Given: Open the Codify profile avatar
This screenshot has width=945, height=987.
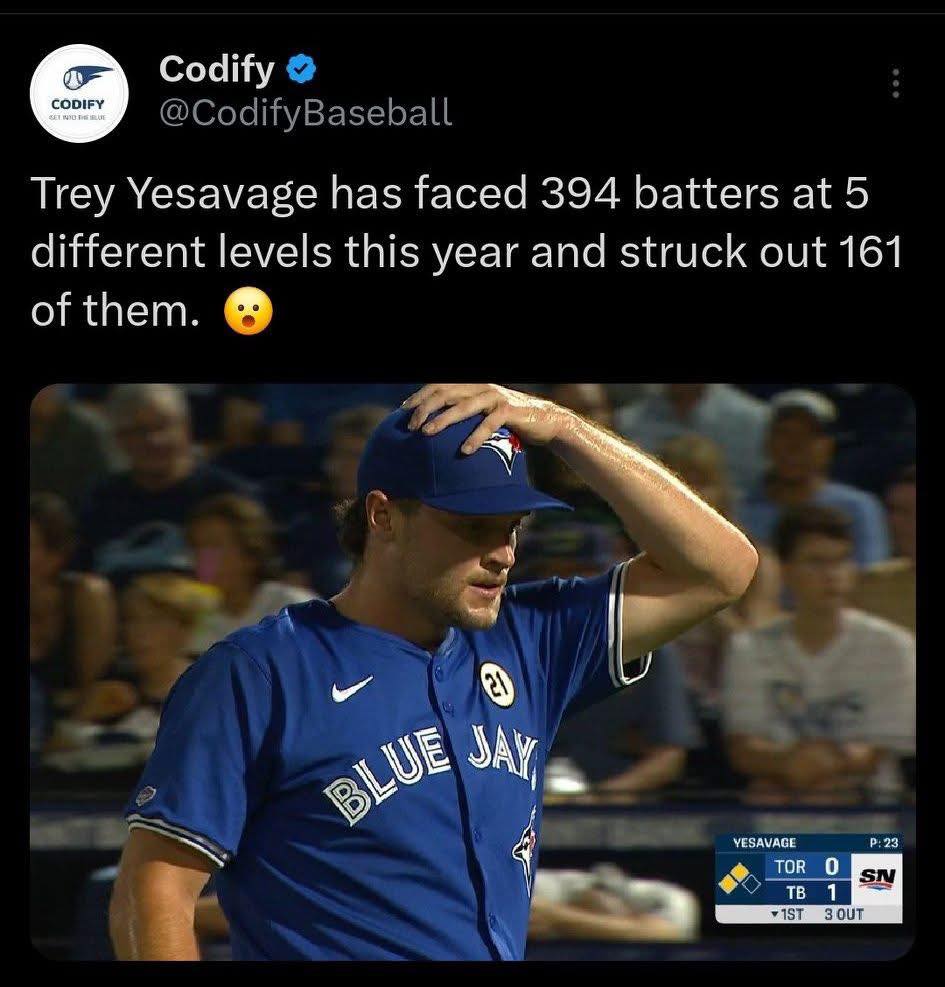Looking at the screenshot, I should (79, 93).
